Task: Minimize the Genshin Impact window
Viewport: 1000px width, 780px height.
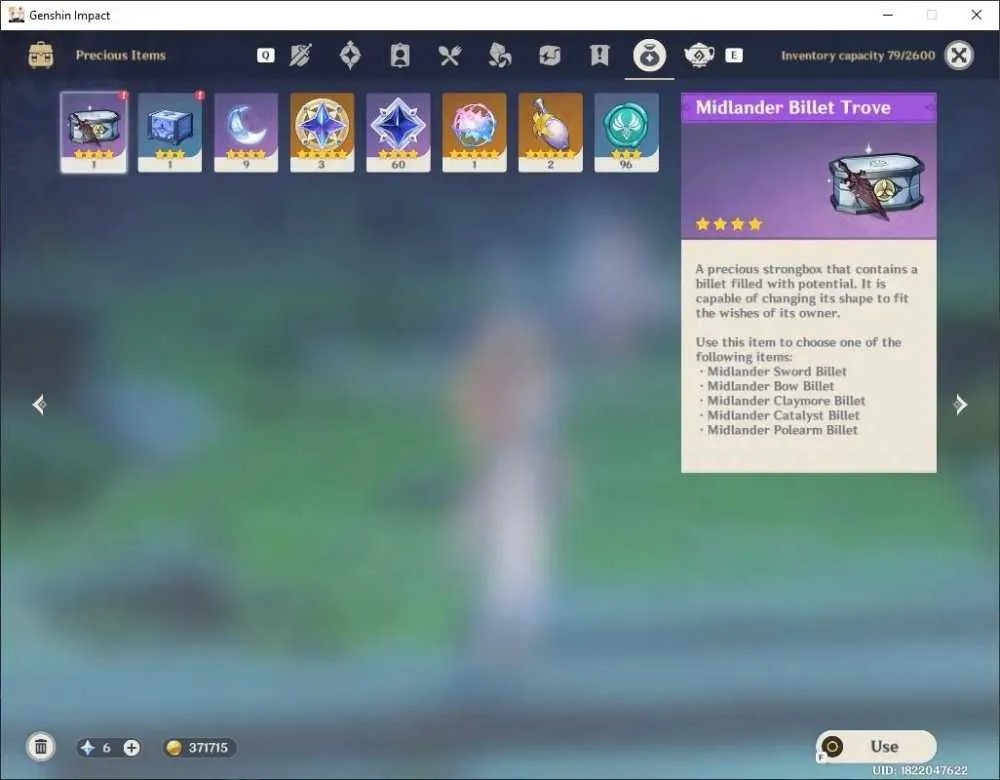Action: pyautogui.click(x=887, y=15)
